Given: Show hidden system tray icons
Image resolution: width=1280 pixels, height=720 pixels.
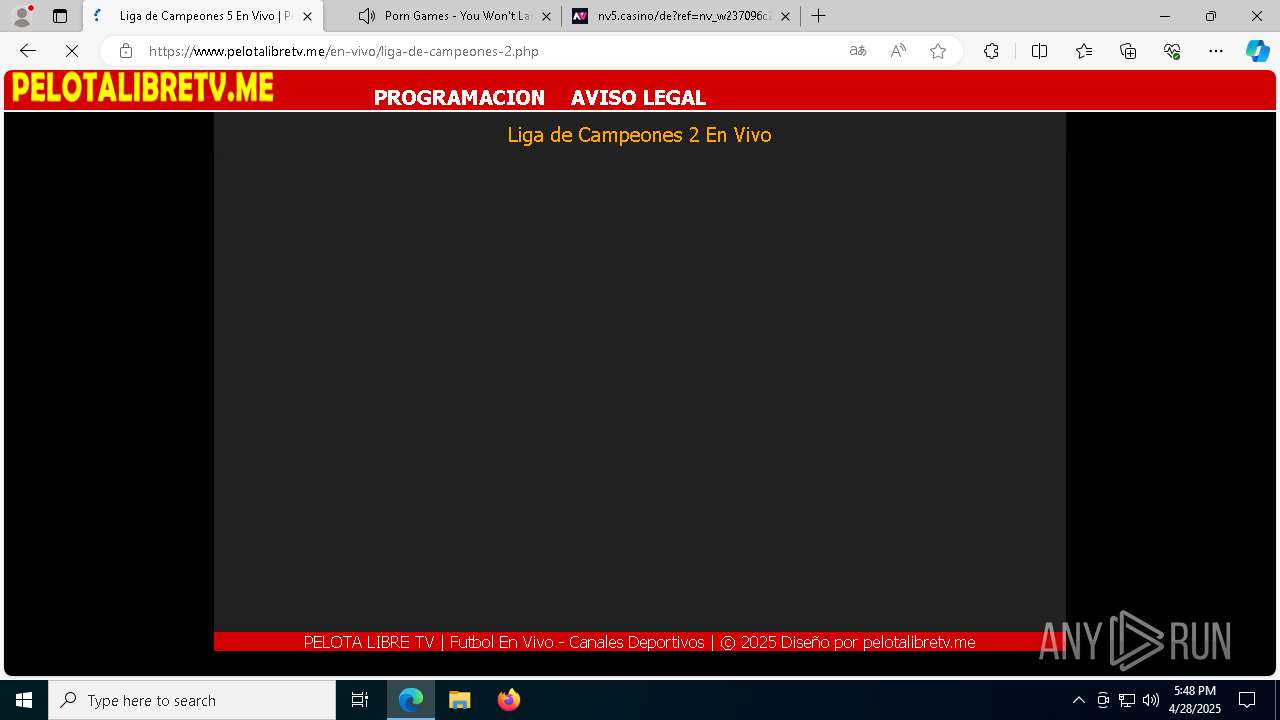Looking at the screenshot, I should point(1078,700).
